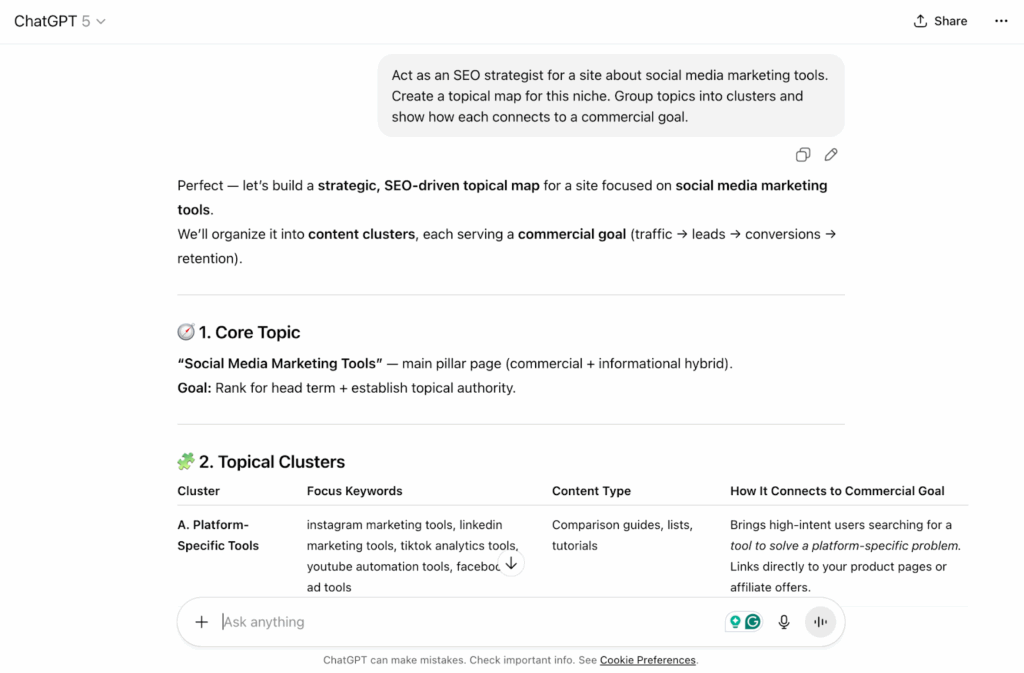Open the ChatGPT 5 model dropdown

(x=60, y=21)
